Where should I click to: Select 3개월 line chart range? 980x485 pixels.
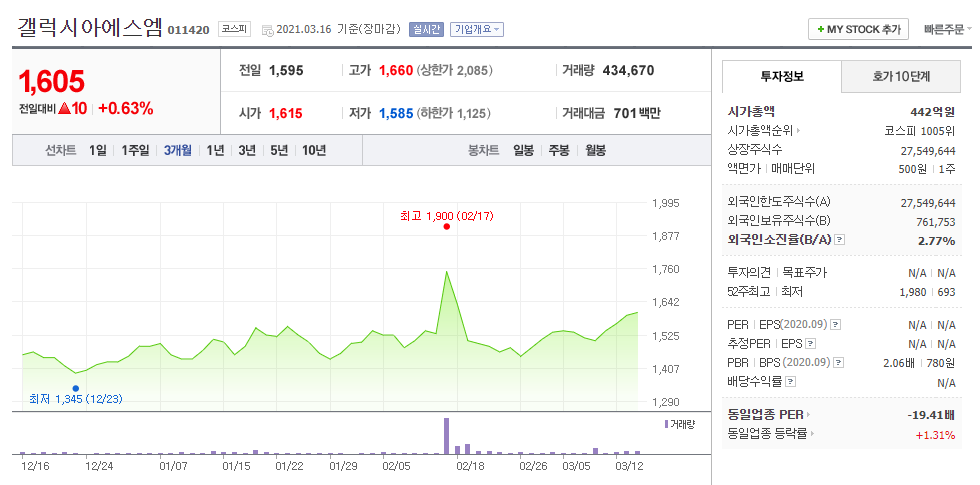click(x=178, y=151)
